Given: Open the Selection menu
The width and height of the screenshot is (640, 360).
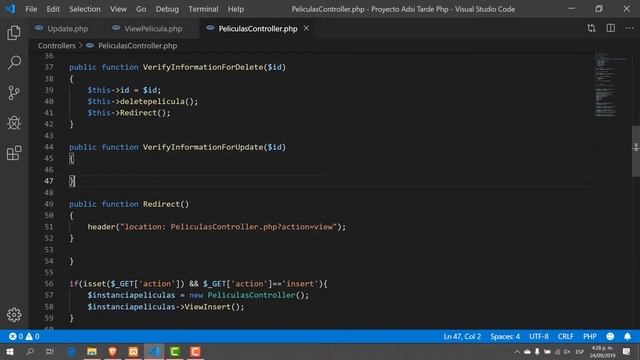Looking at the screenshot, I should 84,9.
